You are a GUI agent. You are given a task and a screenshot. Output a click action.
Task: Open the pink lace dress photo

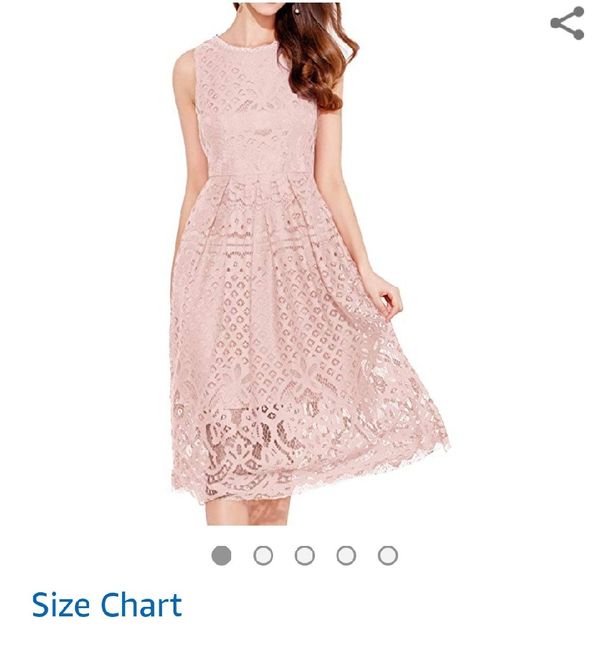309,264
